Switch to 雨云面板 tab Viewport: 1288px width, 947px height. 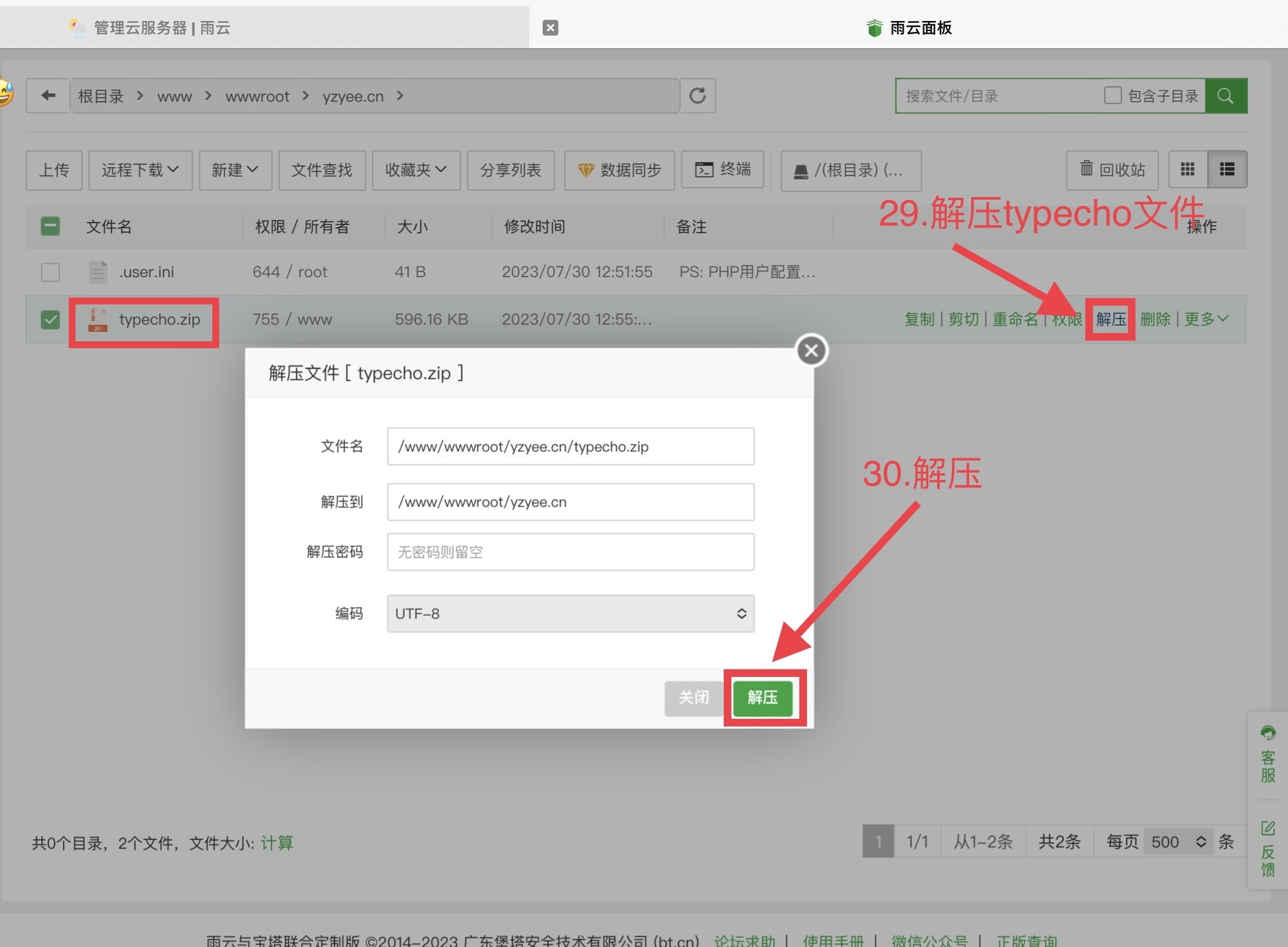pos(909,28)
